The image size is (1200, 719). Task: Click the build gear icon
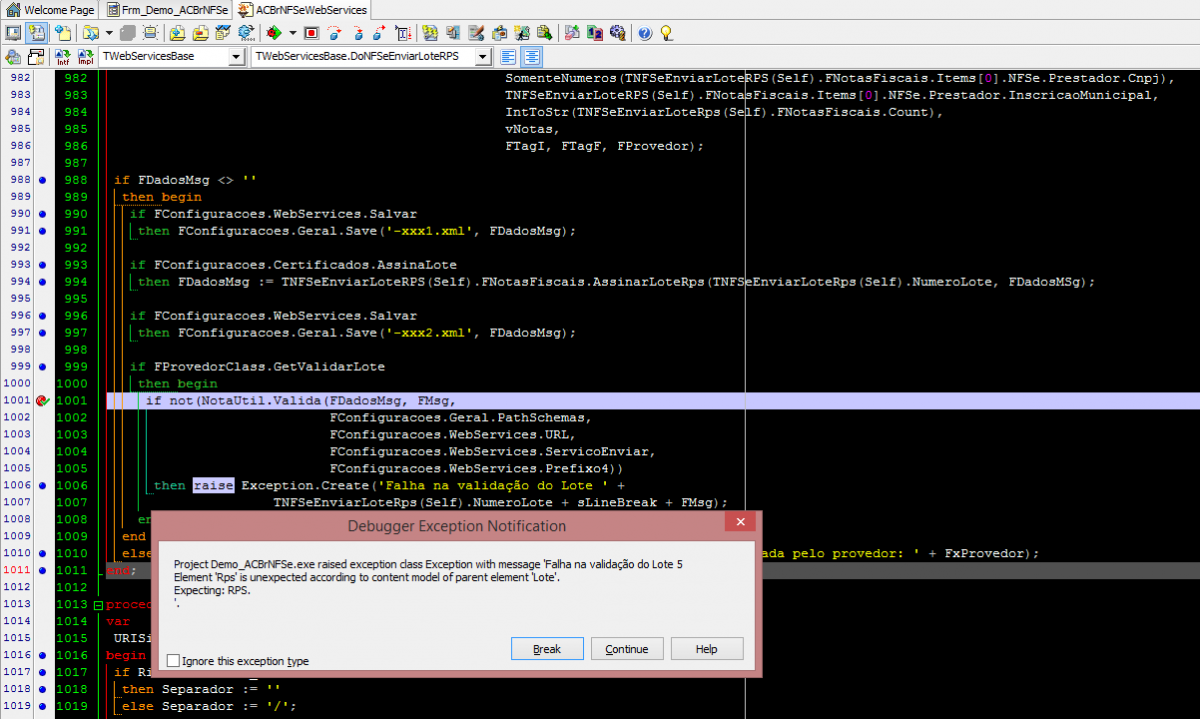245,33
